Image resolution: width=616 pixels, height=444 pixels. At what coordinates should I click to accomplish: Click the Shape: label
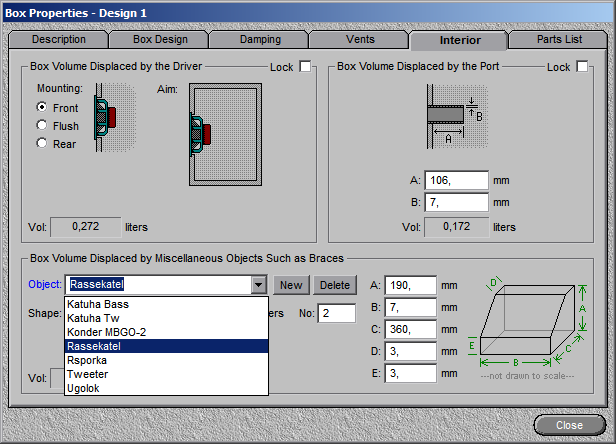45,314
